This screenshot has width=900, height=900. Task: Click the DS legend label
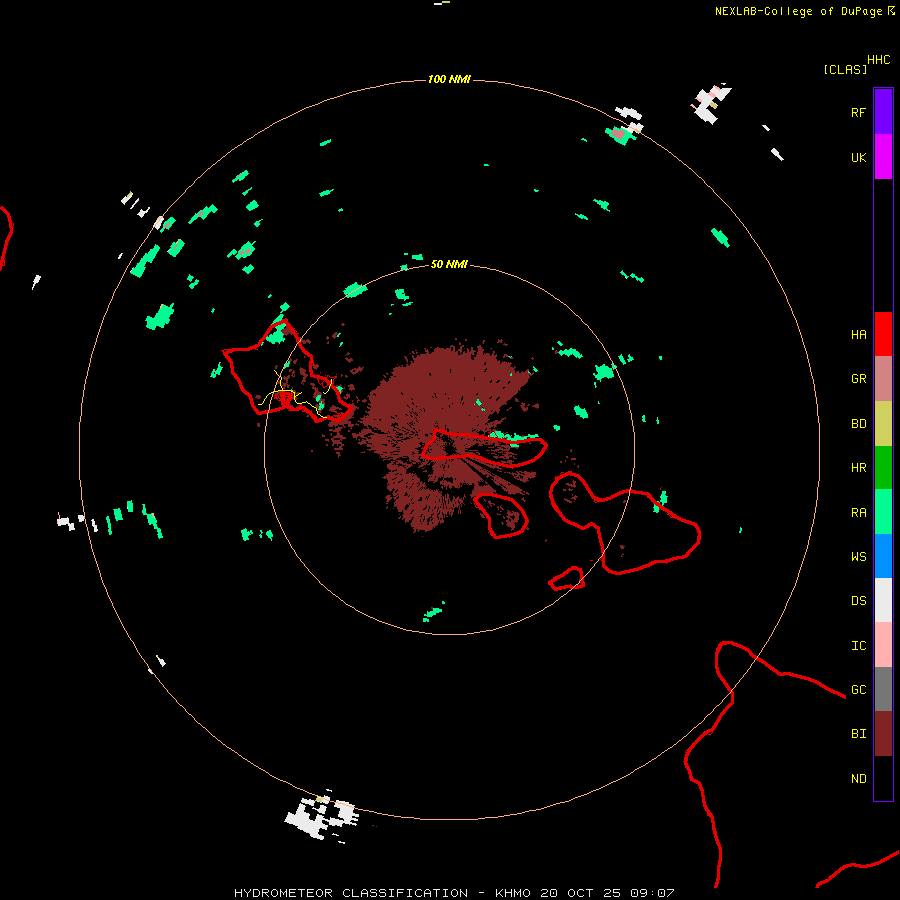[x=858, y=601]
